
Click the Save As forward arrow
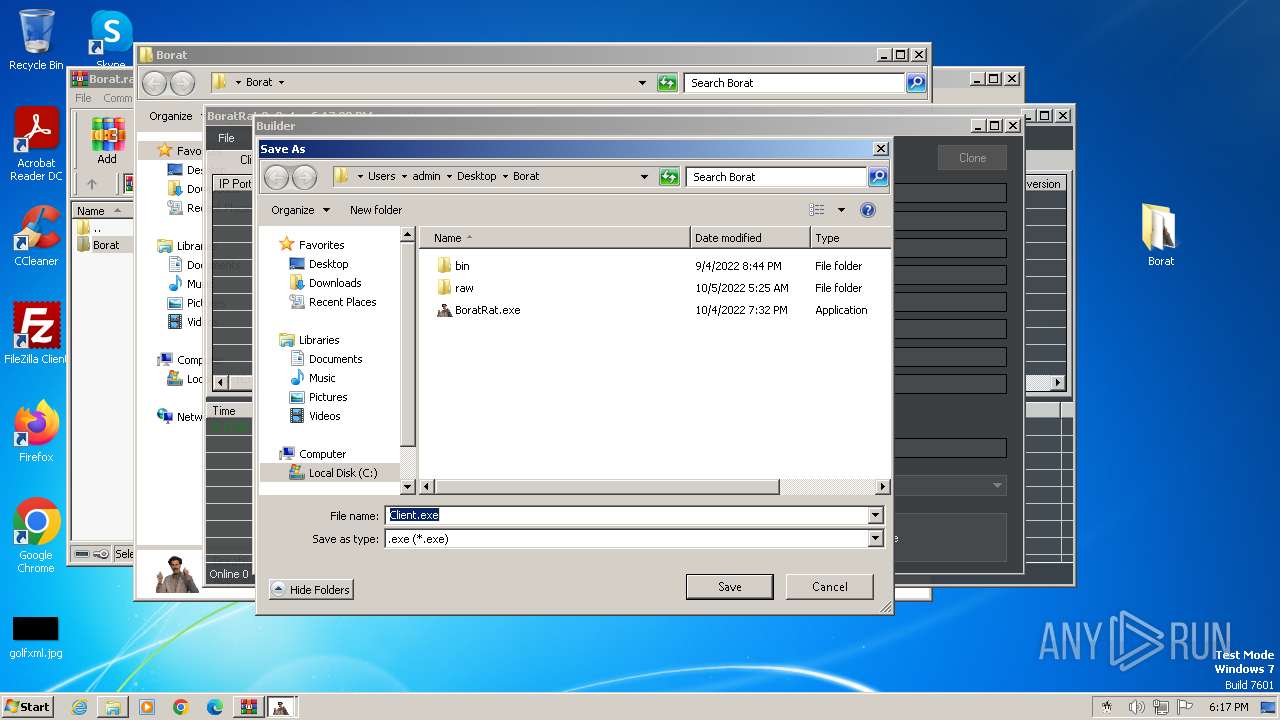pos(304,177)
